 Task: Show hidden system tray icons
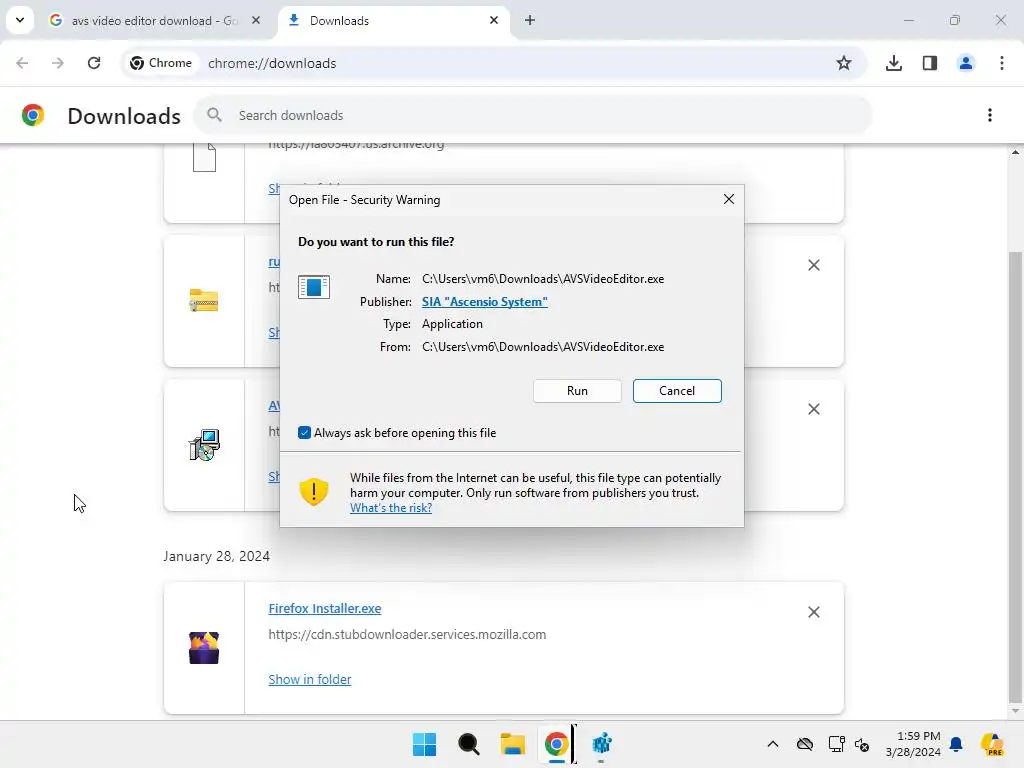pyautogui.click(x=773, y=744)
